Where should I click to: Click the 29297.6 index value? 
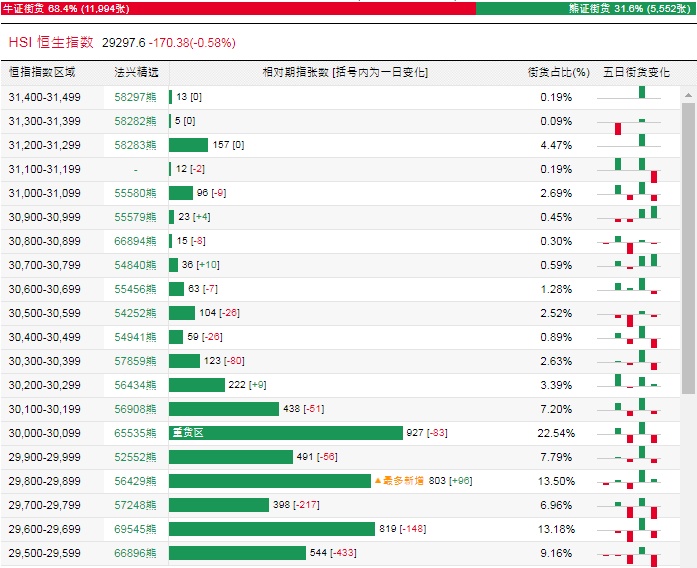(124, 43)
